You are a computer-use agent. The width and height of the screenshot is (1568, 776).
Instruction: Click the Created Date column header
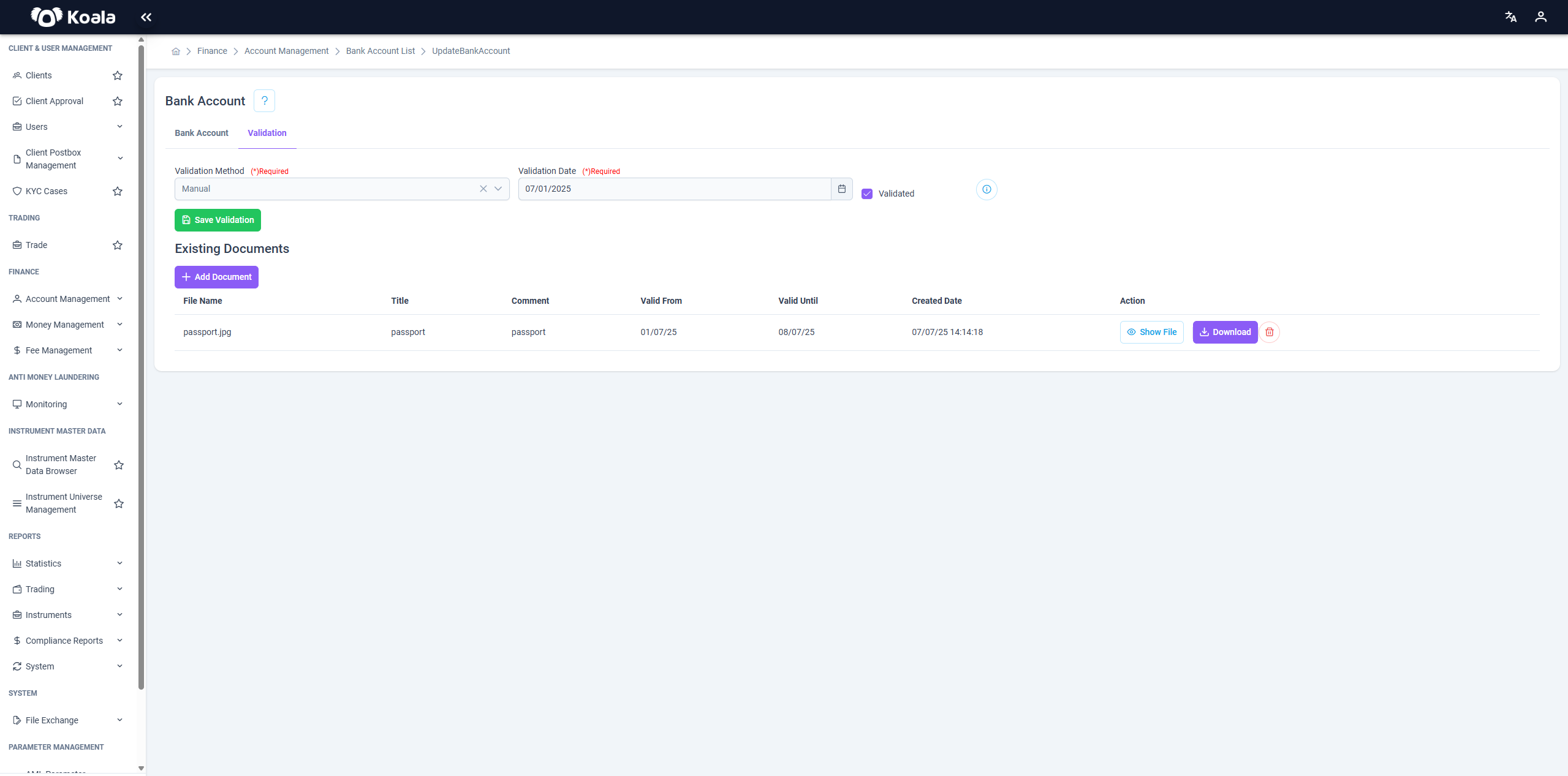[x=937, y=301]
